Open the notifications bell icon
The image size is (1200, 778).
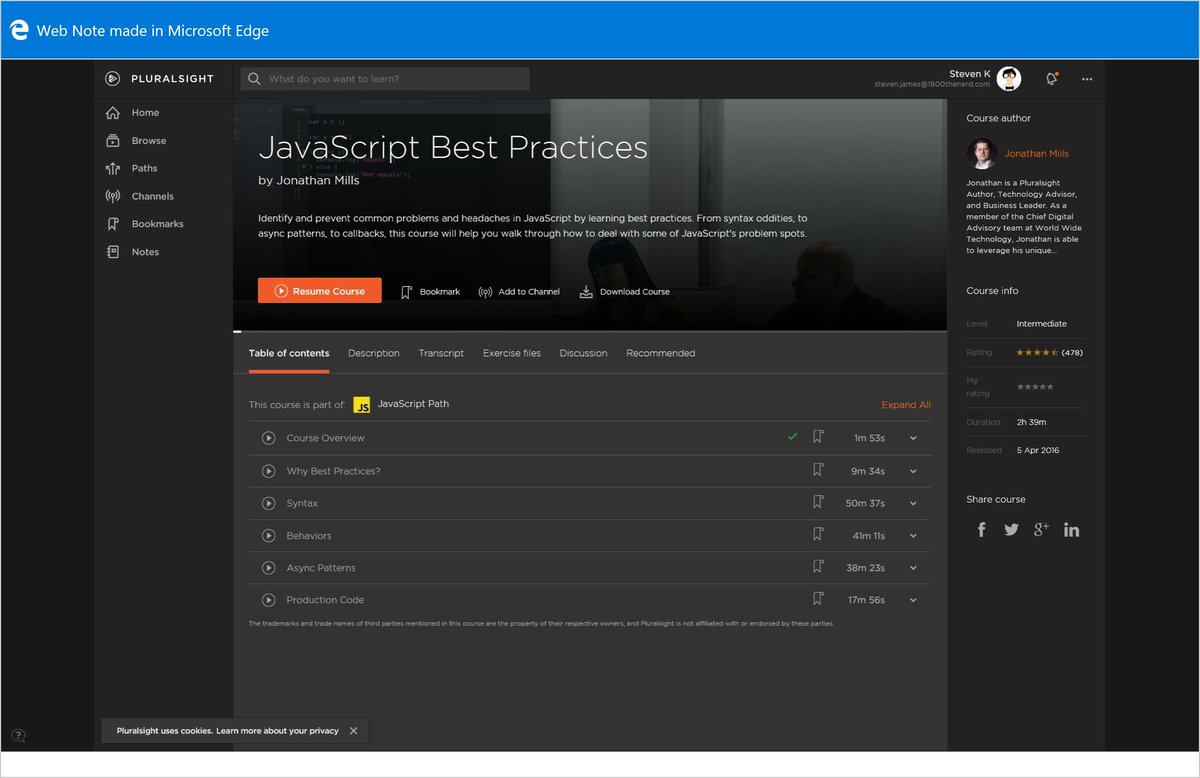1051,79
